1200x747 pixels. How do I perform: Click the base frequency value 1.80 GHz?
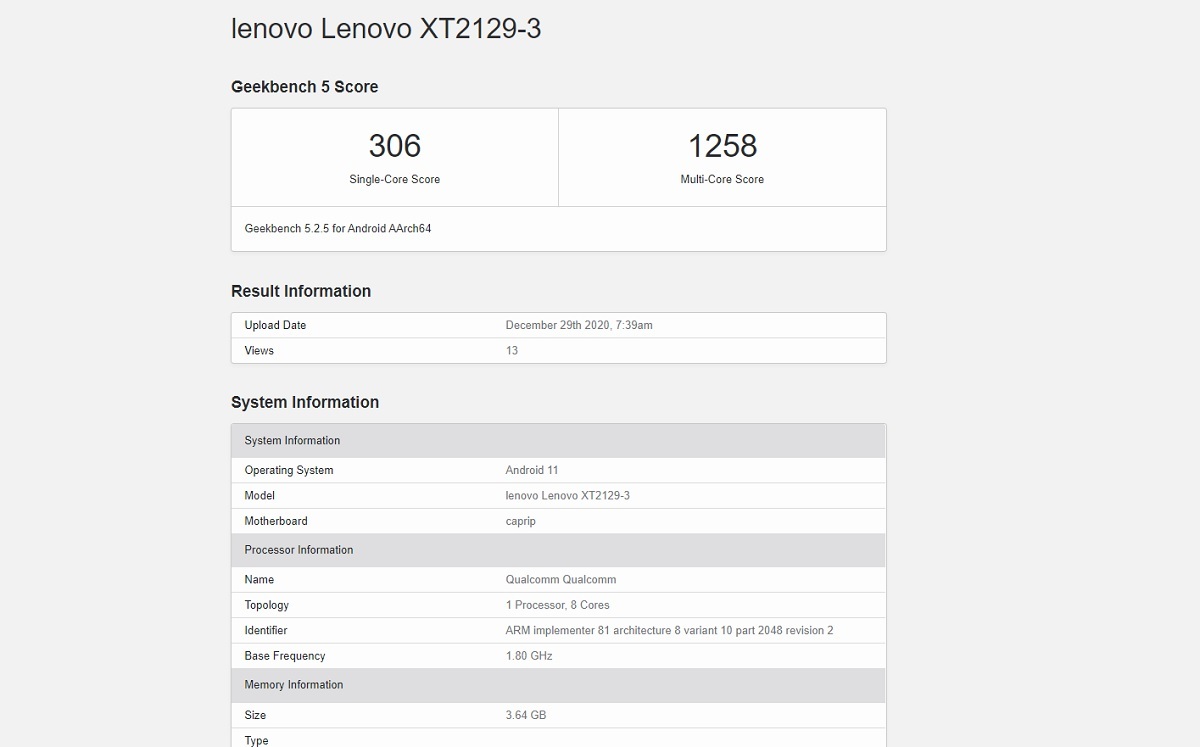pyautogui.click(x=529, y=656)
